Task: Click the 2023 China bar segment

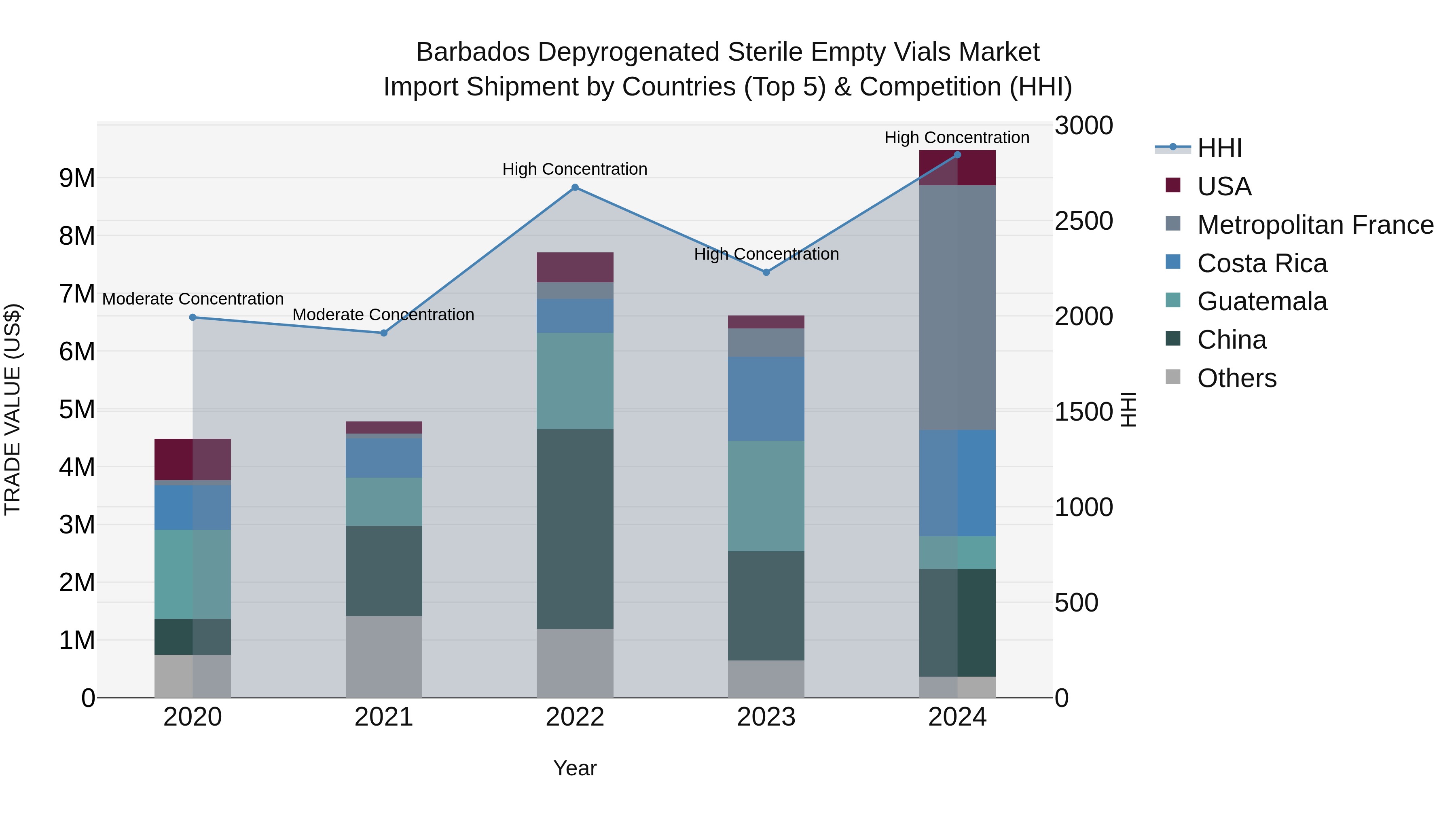Action: [766, 606]
